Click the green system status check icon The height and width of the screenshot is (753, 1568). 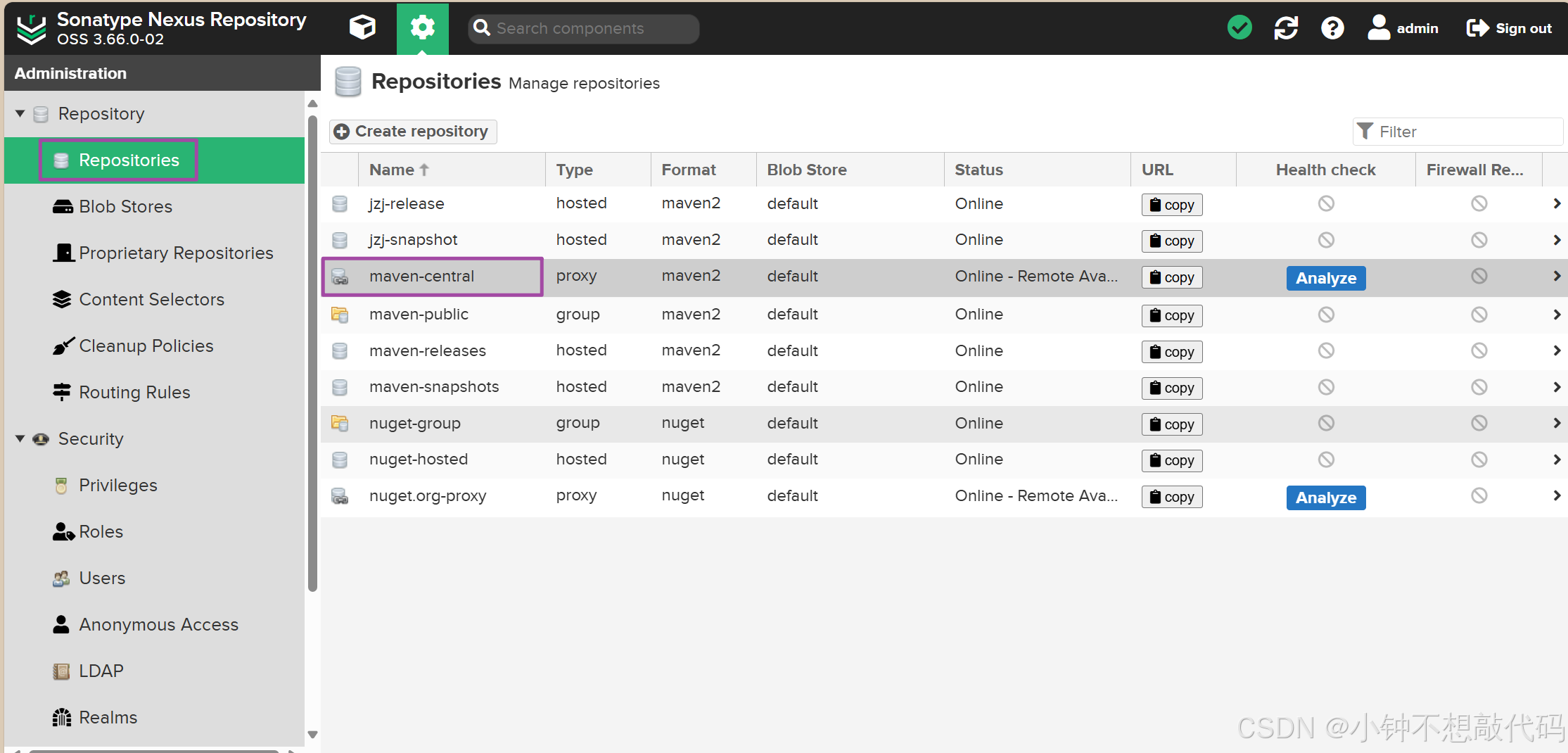pyautogui.click(x=1239, y=28)
